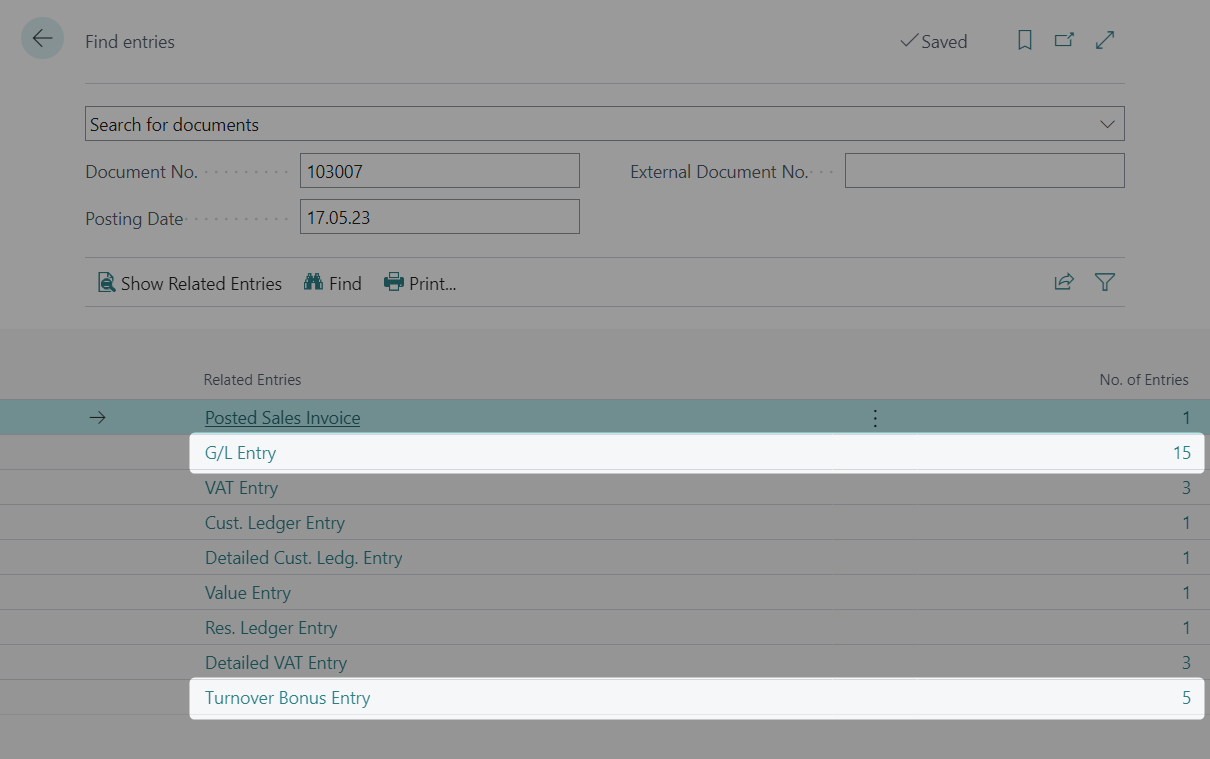Click the Print printer icon

click(x=394, y=282)
